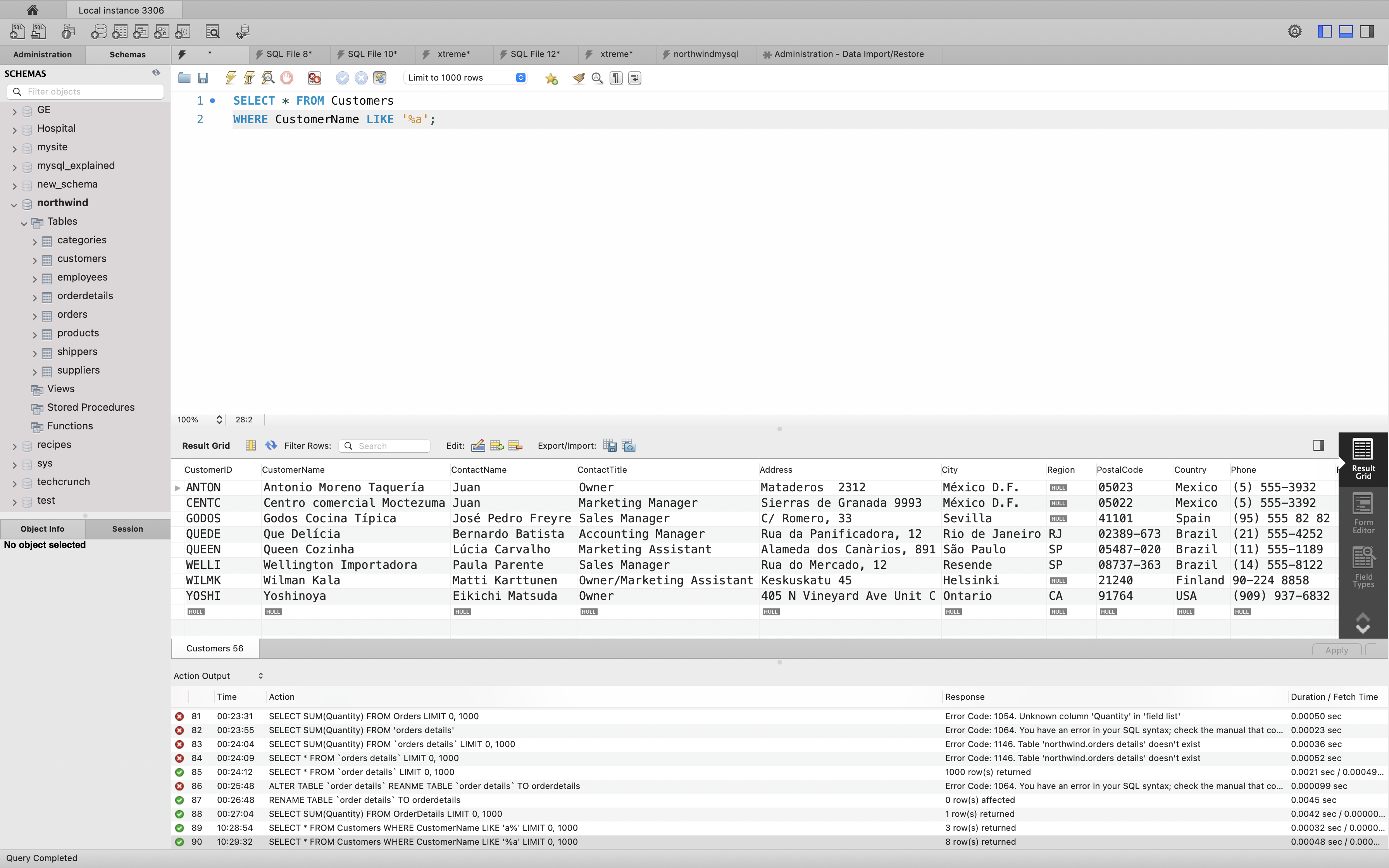Click the editor zoom percentage stepper
Image resolution: width=1389 pixels, height=868 pixels.
[219, 420]
